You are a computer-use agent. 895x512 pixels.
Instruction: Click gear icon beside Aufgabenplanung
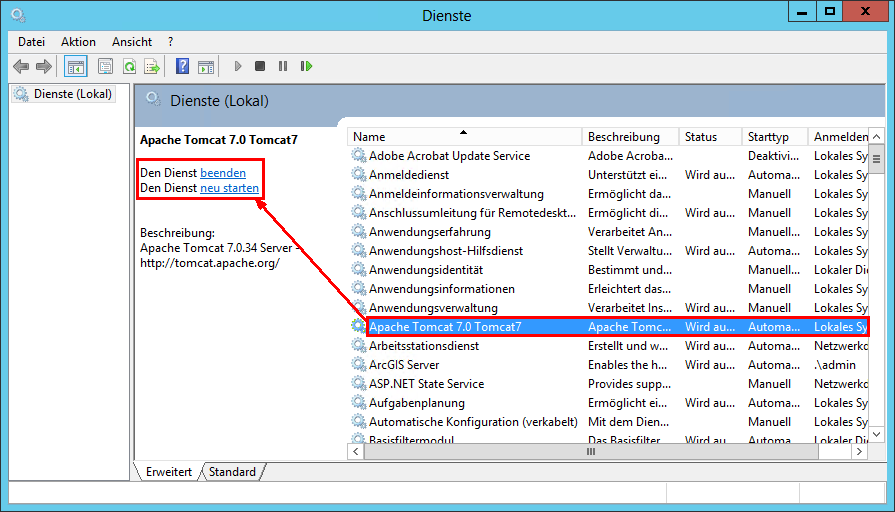[x=358, y=402]
